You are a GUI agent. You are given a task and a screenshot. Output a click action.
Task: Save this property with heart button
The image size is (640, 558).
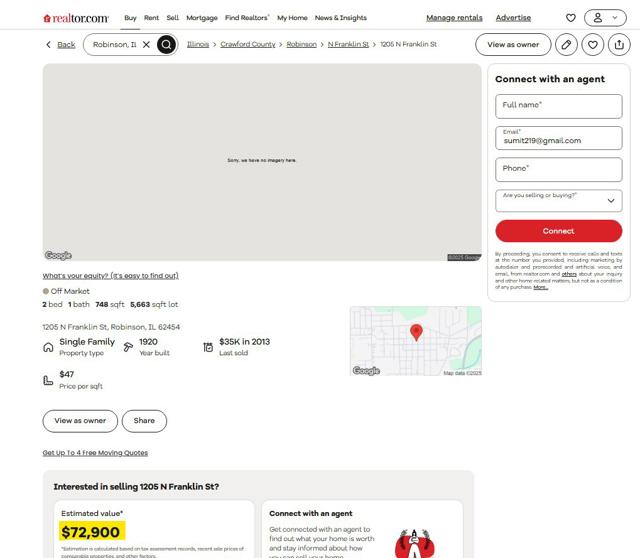593,44
